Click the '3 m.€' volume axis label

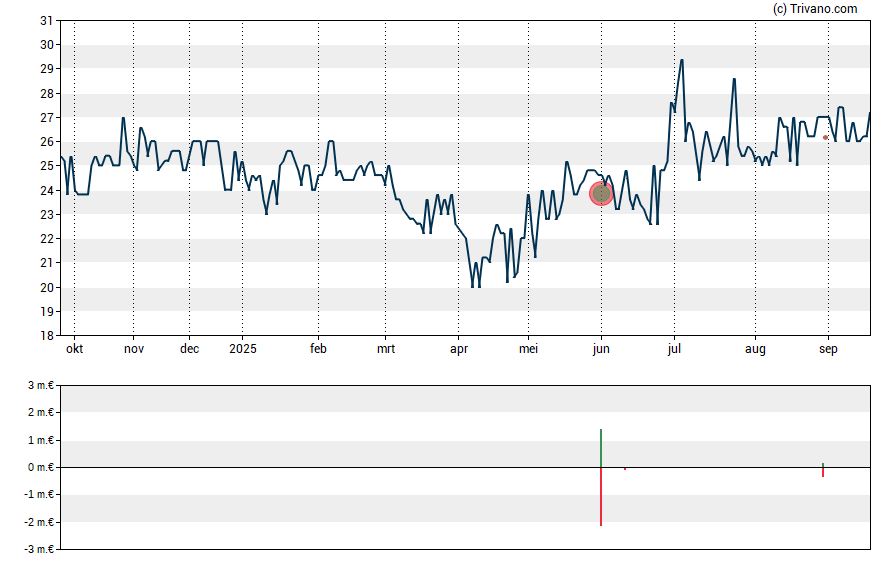point(41,386)
